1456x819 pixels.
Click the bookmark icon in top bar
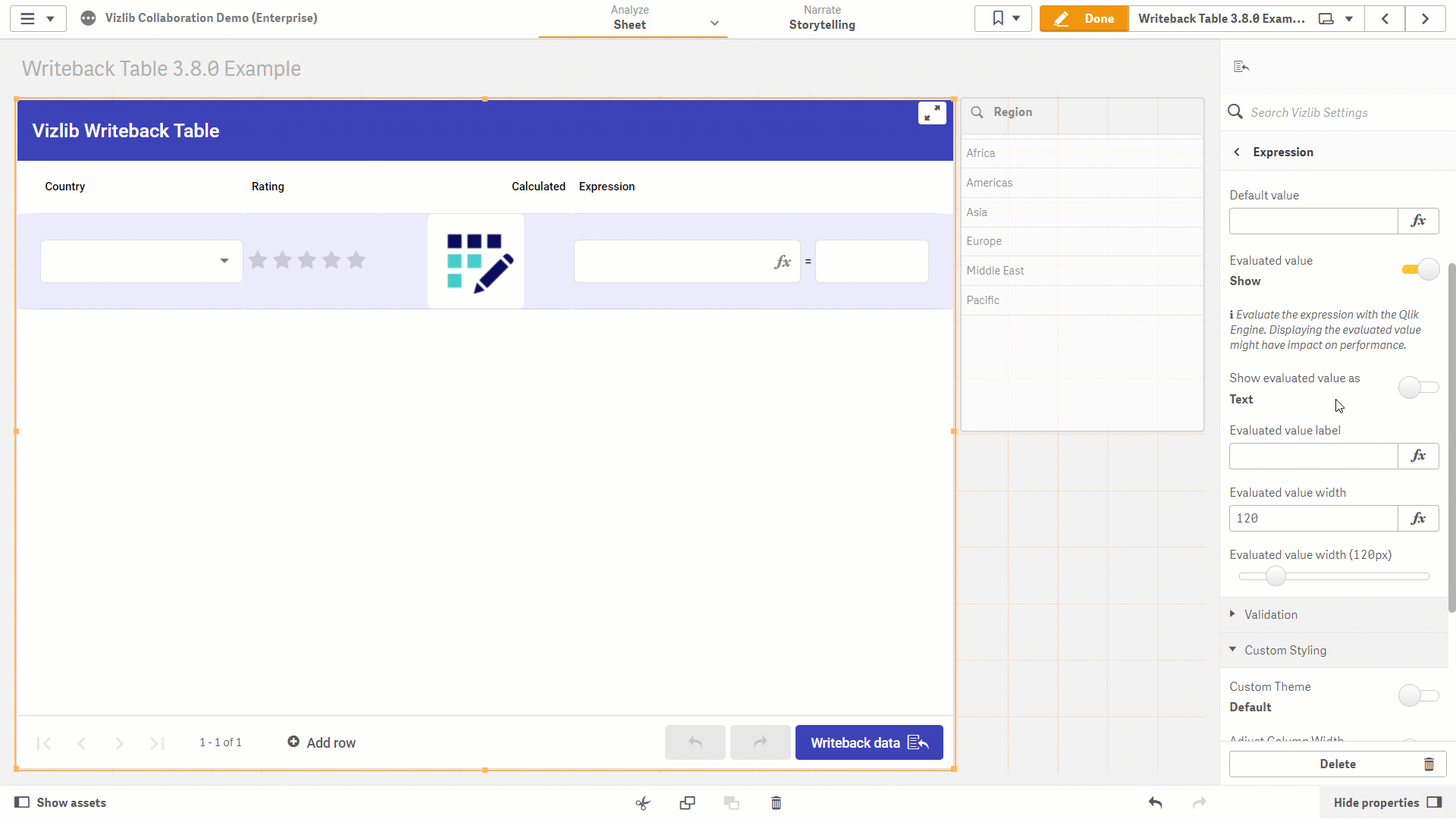click(x=1003, y=18)
